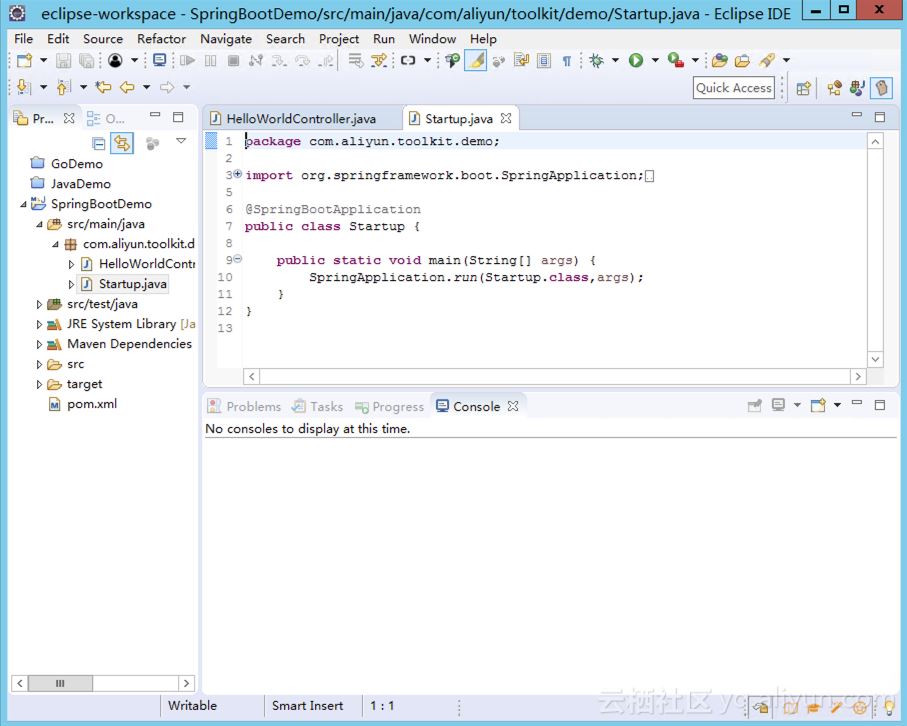Run the application with green Run icon
The width and height of the screenshot is (907, 726).
pyautogui.click(x=636, y=60)
